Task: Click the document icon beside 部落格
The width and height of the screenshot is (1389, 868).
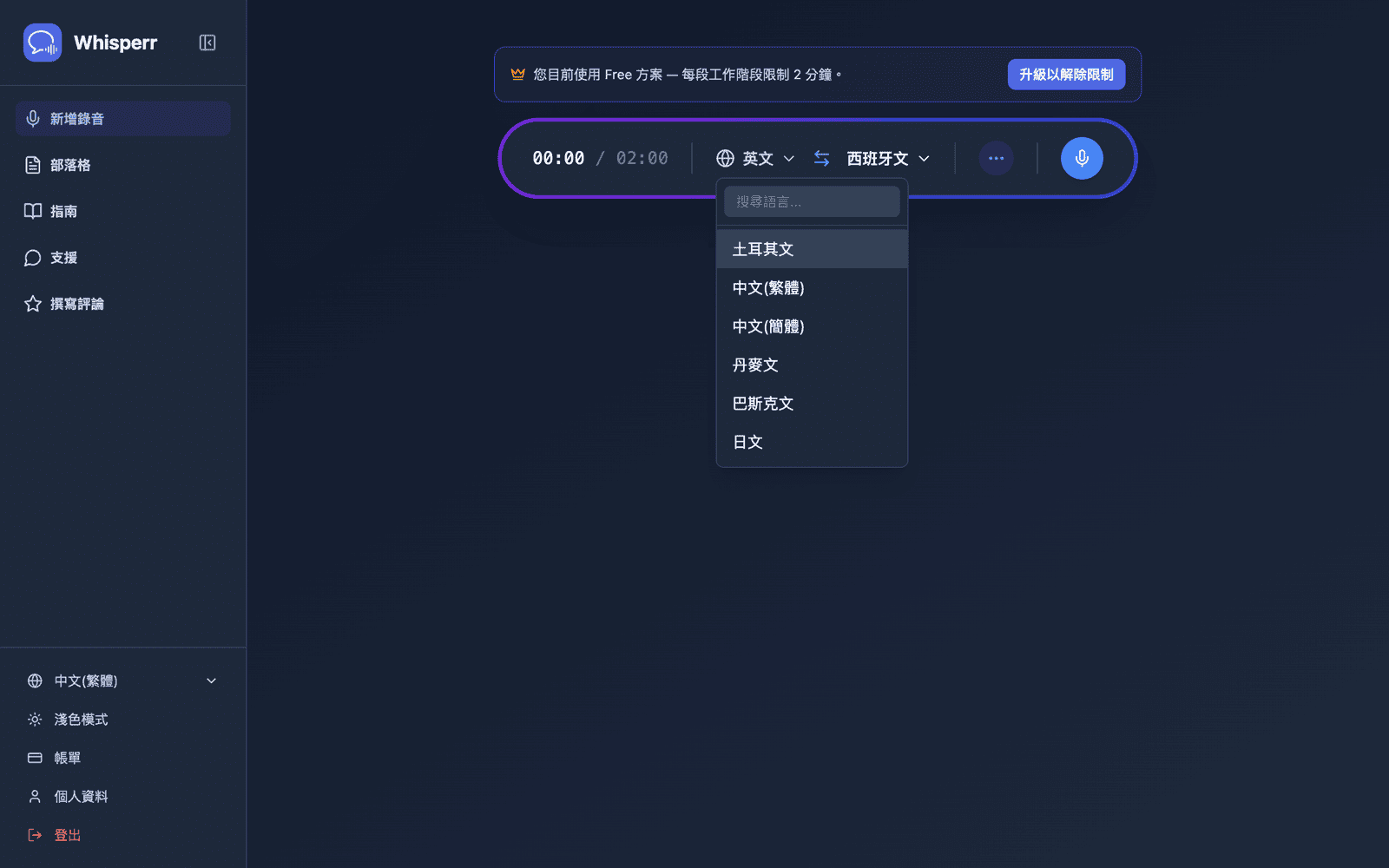Action: [x=33, y=165]
